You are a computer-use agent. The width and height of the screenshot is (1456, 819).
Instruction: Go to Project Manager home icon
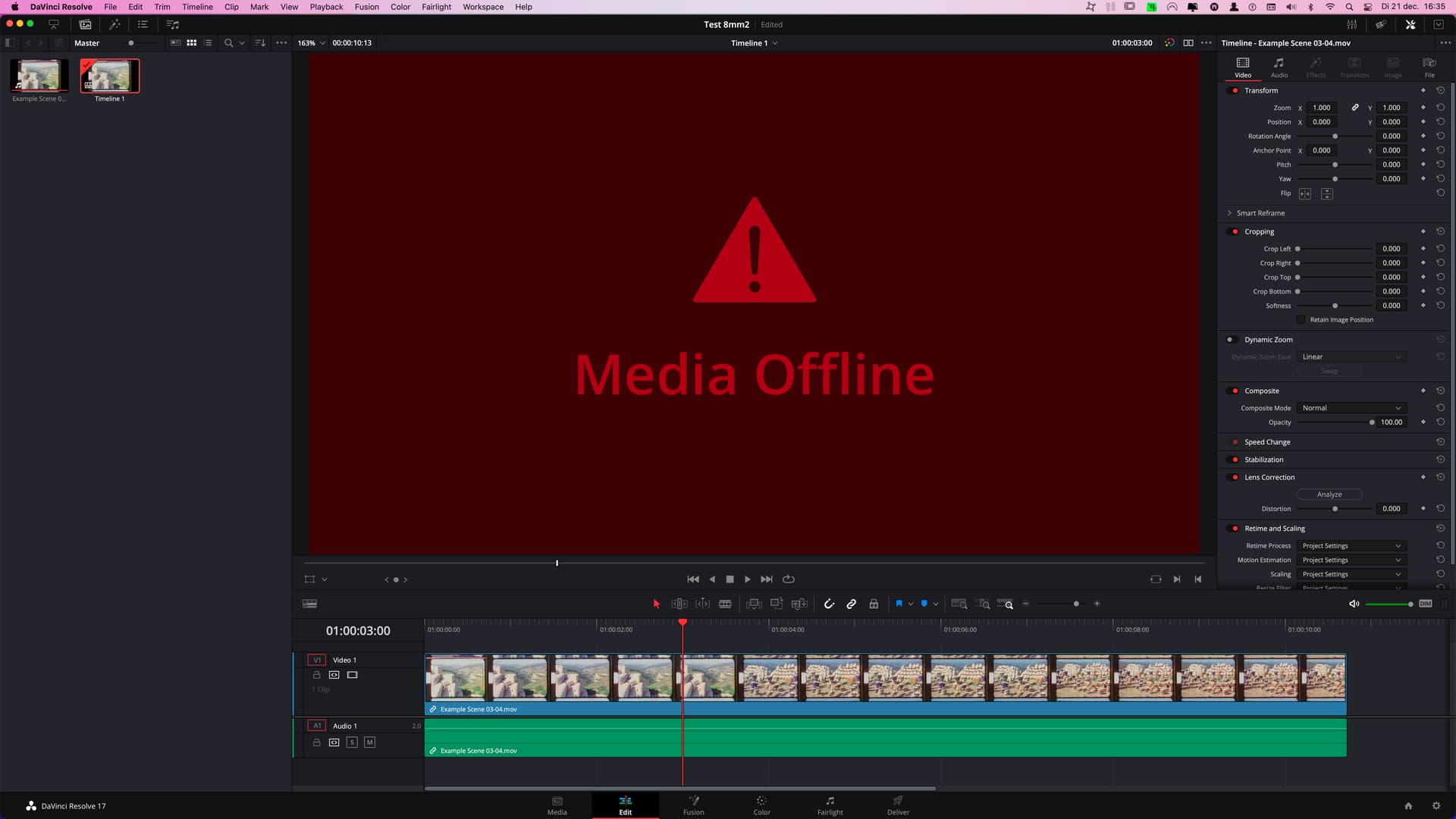(1408, 806)
